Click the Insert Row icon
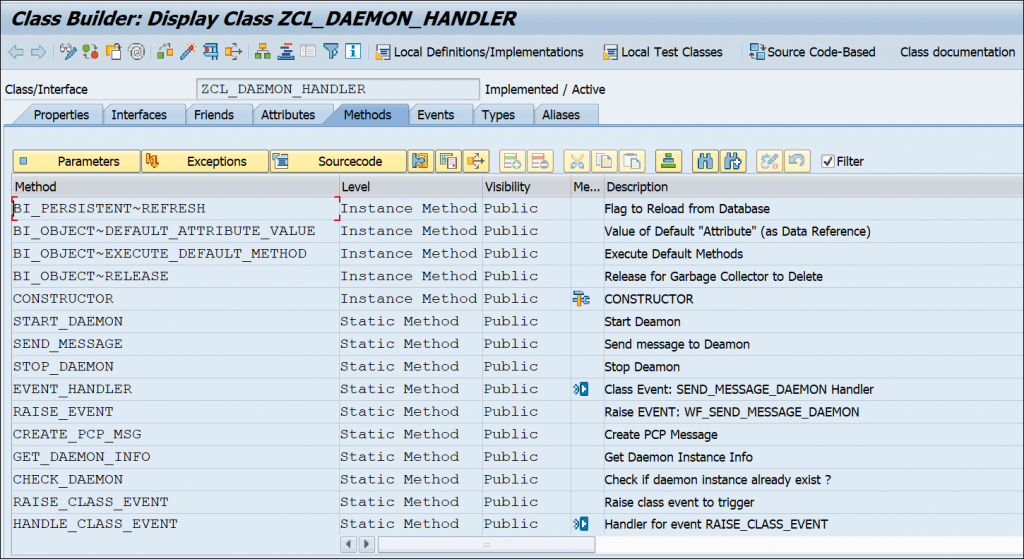Viewport: 1024px width, 559px height. click(x=513, y=161)
